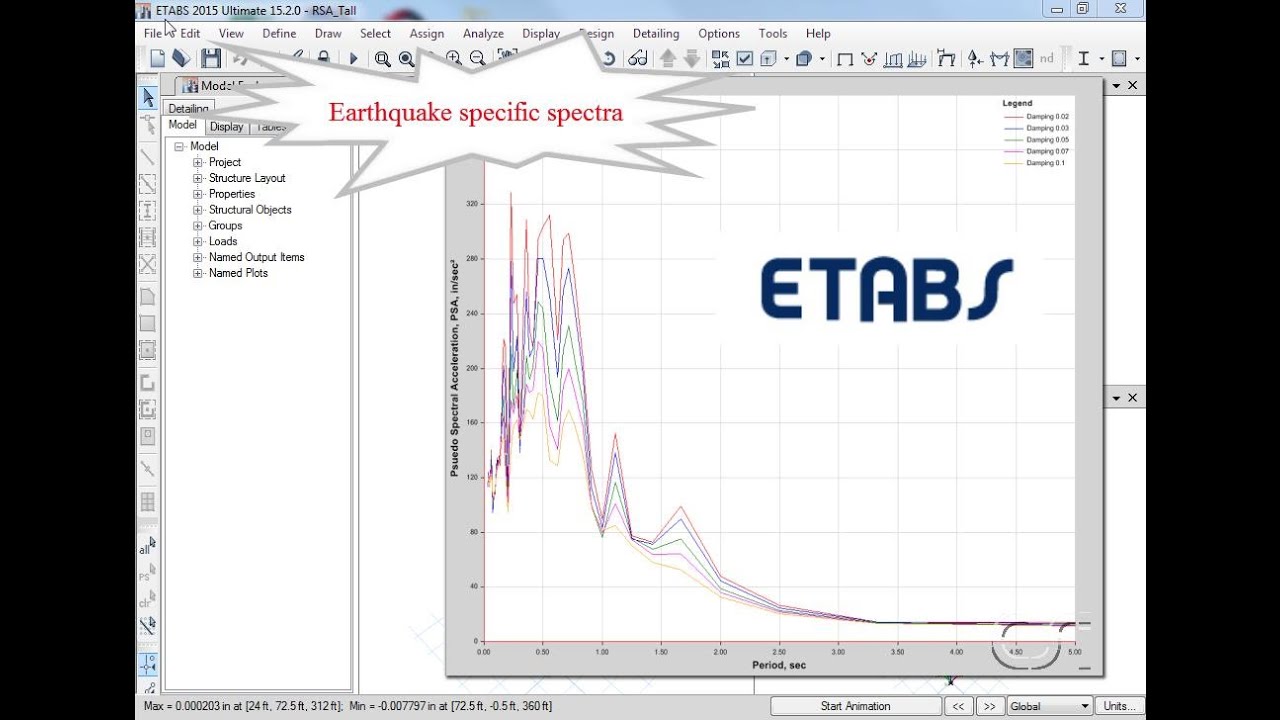
Task: Expand the Structure Layout tree node
Action: pos(198,178)
